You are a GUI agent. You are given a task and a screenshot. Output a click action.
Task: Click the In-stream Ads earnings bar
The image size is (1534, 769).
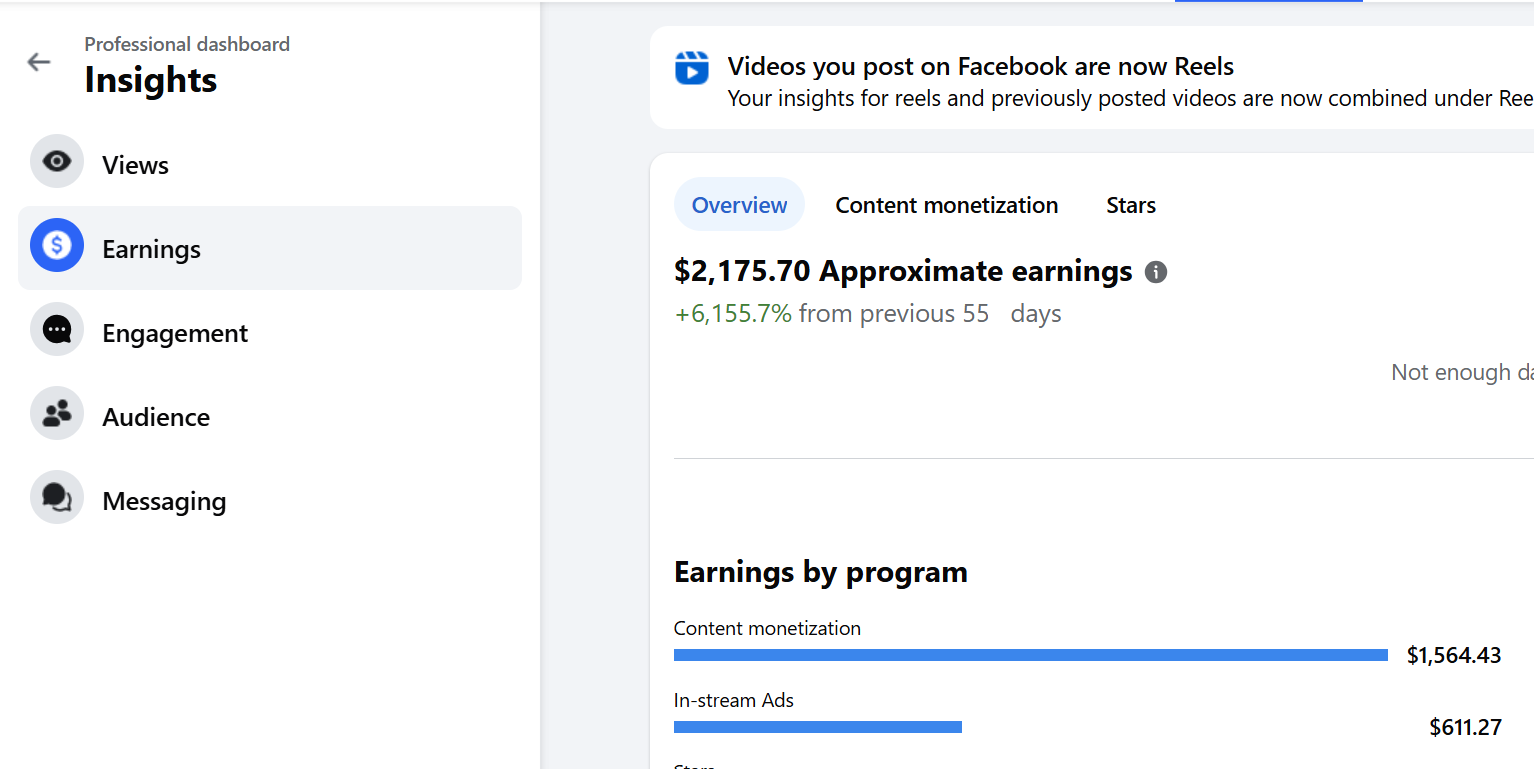(x=817, y=727)
